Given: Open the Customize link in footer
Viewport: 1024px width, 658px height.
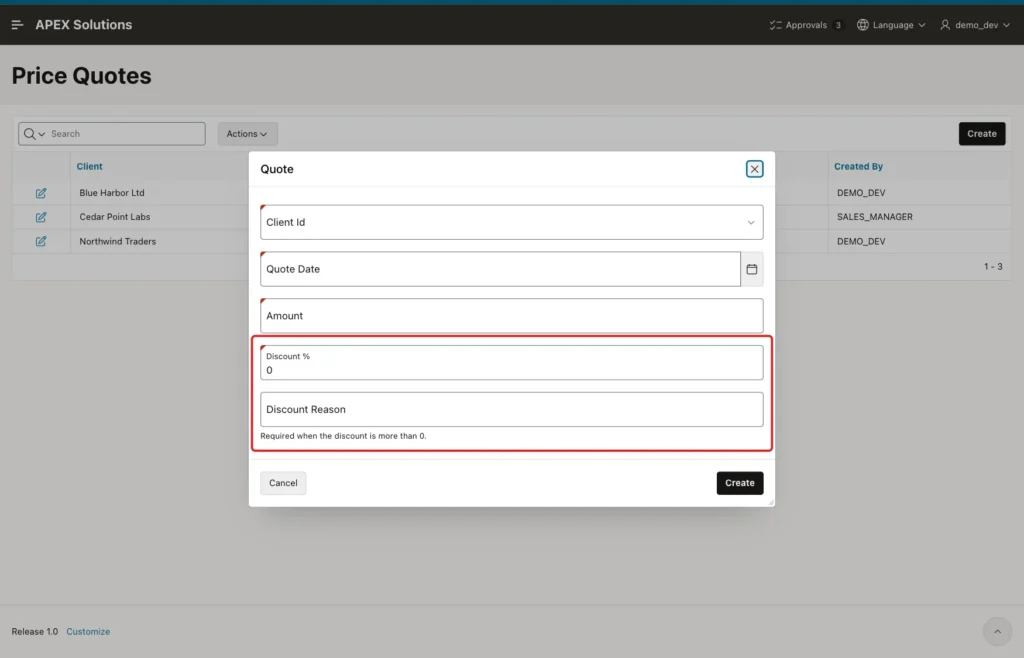Looking at the screenshot, I should pyautogui.click(x=88, y=632).
